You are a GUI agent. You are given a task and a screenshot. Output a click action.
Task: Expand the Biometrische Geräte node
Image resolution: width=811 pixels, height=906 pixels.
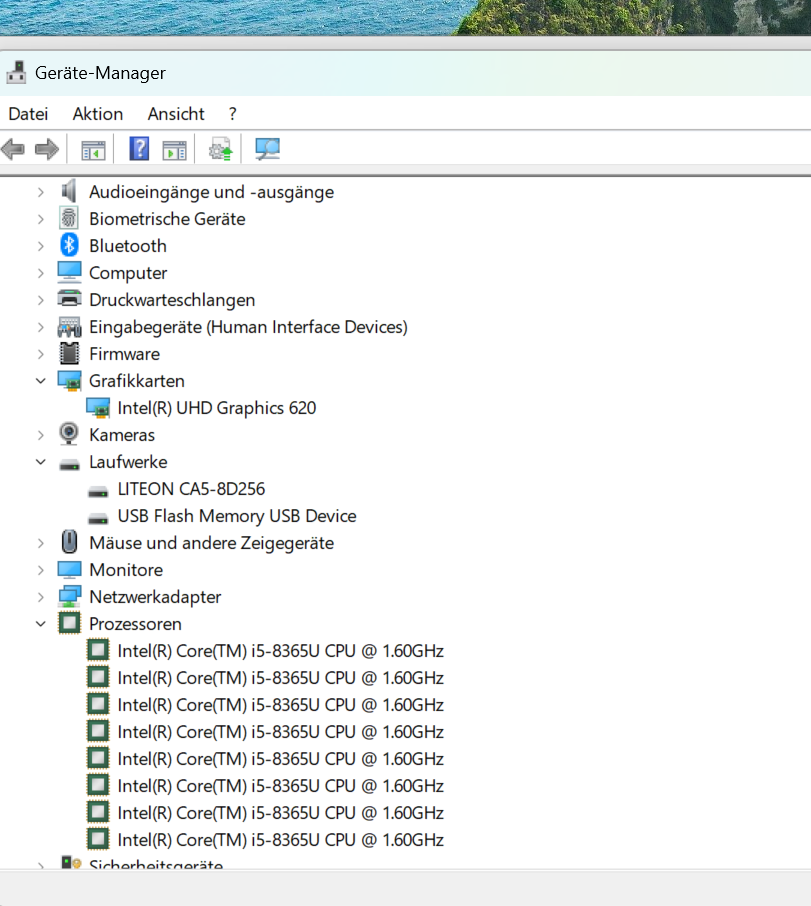tap(40, 219)
